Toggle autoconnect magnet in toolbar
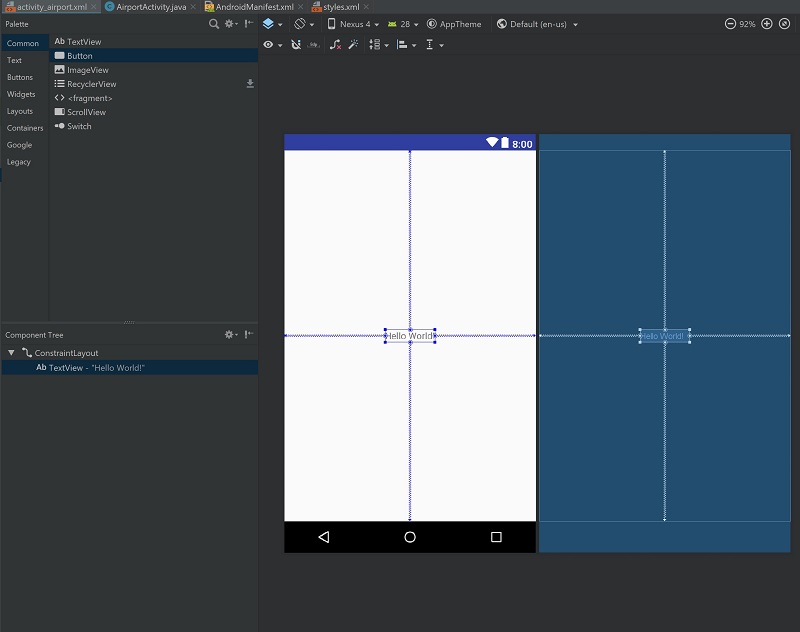Viewport: 800px width, 632px height. click(296, 45)
